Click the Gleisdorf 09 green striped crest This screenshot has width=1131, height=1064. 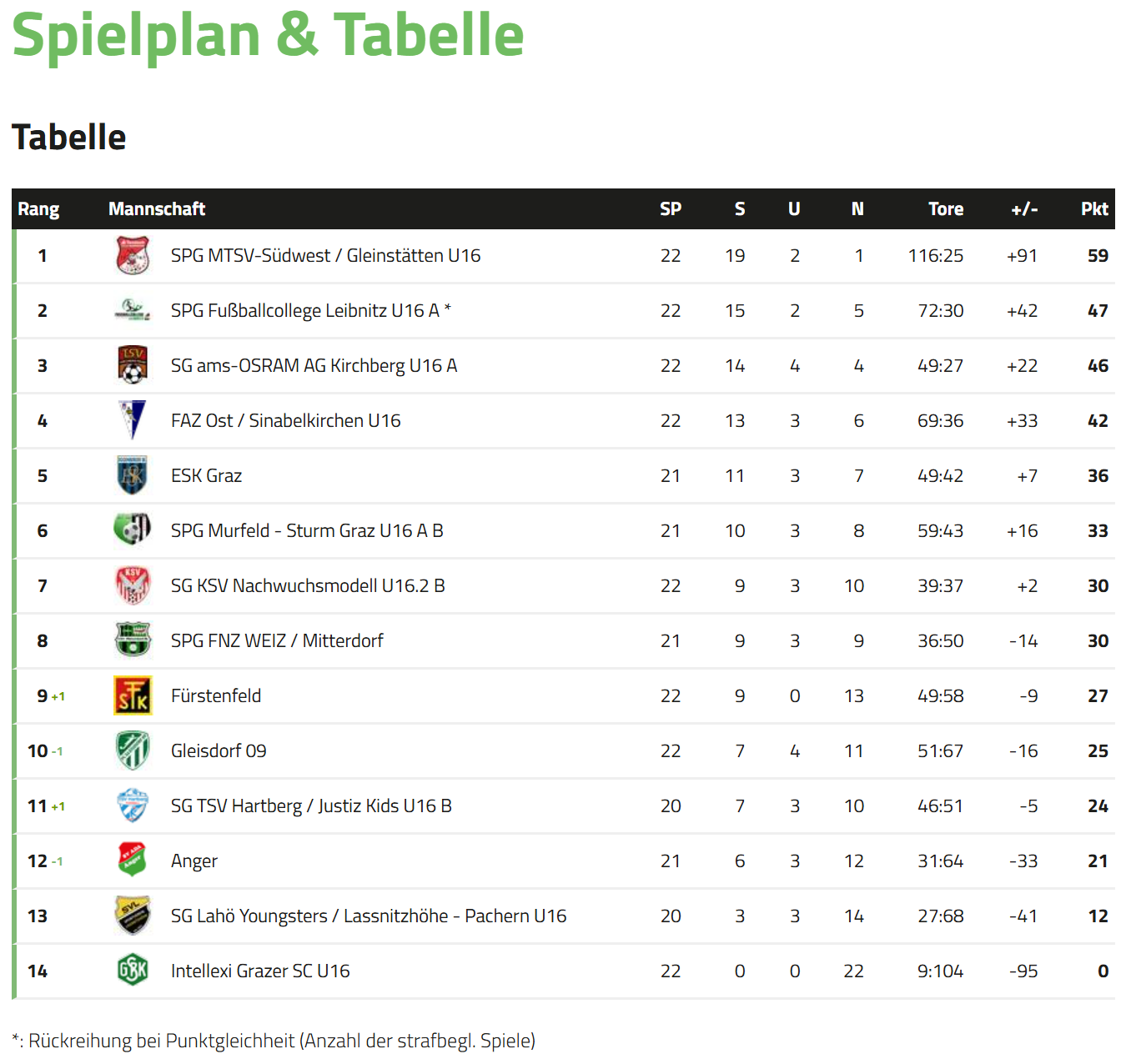pyautogui.click(x=133, y=750)
